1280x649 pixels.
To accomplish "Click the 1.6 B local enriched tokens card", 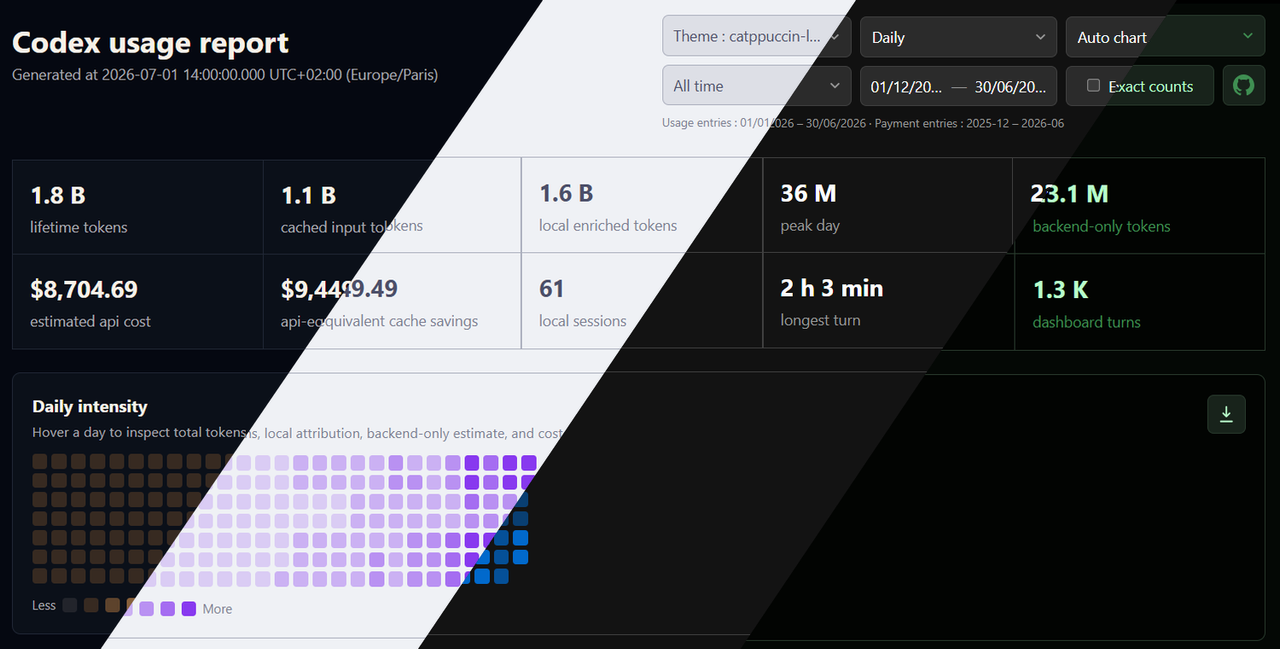I will 642,206.
